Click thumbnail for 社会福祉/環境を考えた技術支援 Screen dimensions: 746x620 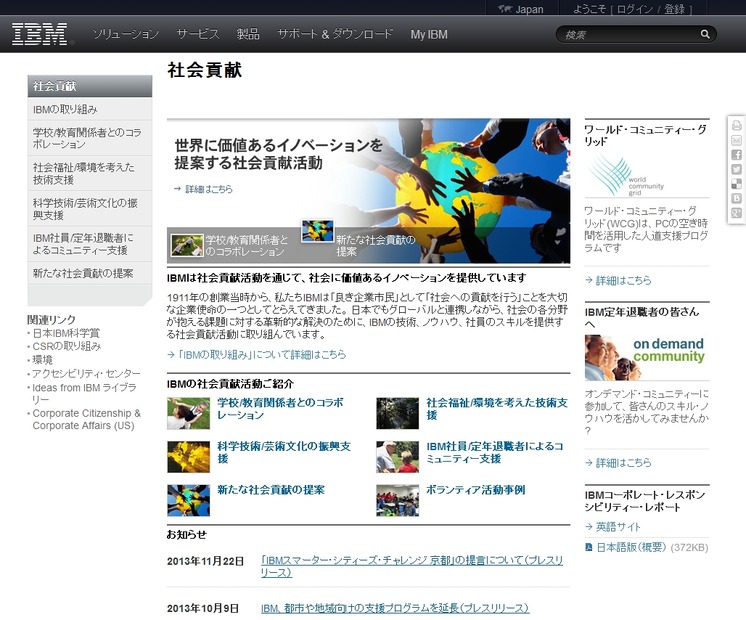click(x=397, y=413)
